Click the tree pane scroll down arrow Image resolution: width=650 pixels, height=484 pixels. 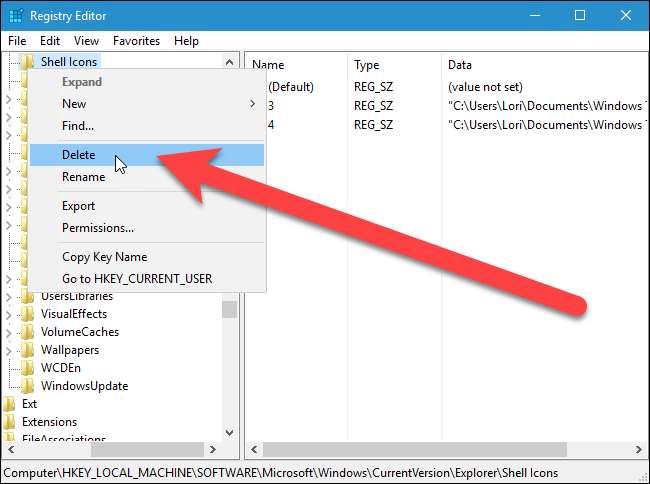click(229, 433)
